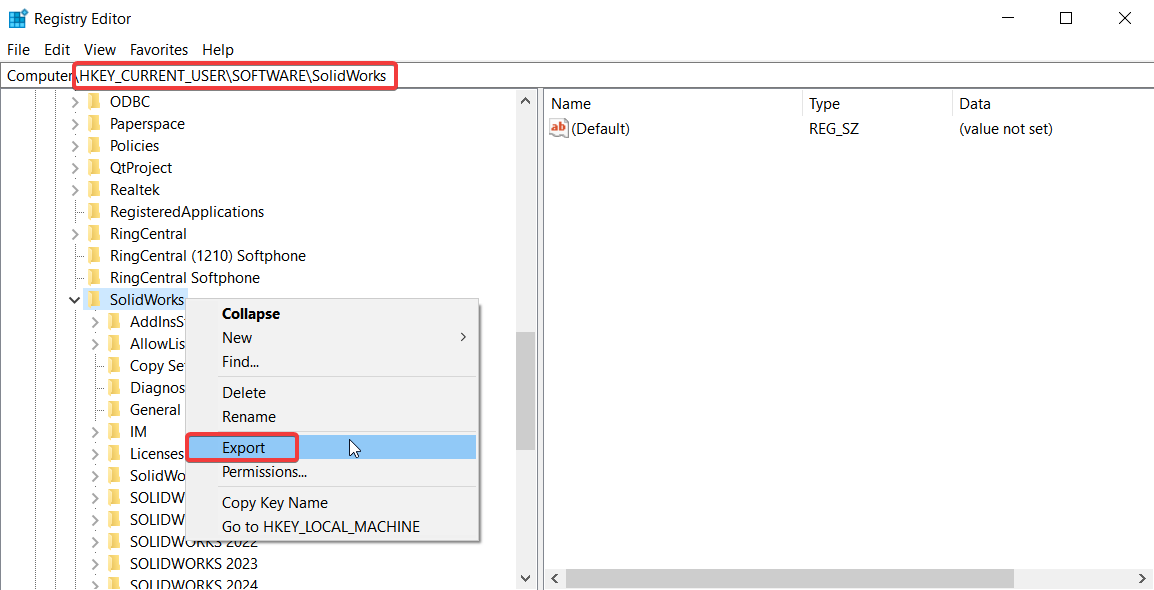The width and height of the screenshot is (1154, 590).
Task: Choose Collapse in the context menu
Action: coord(332,313)
